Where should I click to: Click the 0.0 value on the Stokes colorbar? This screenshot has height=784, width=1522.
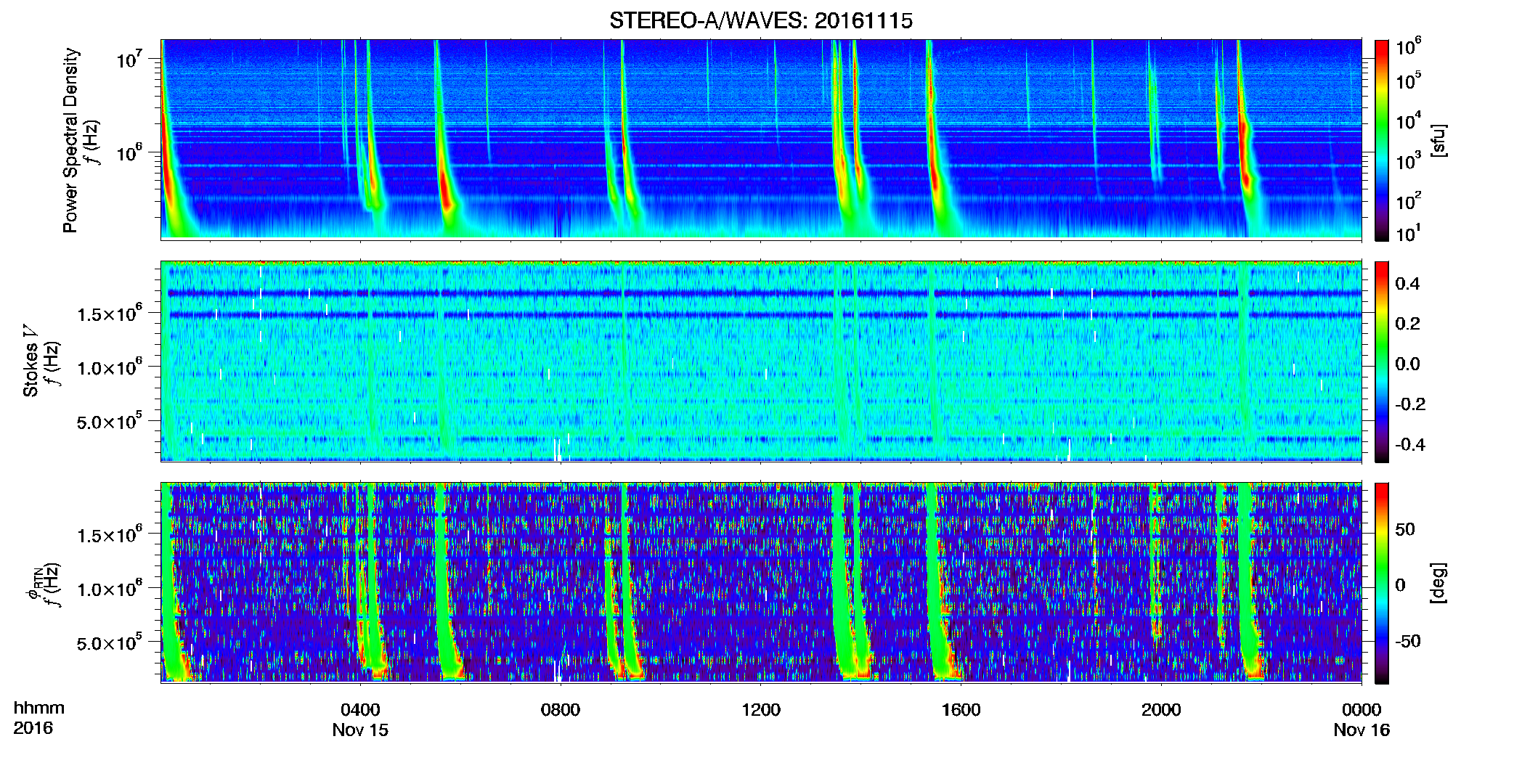click(1407, 364)
